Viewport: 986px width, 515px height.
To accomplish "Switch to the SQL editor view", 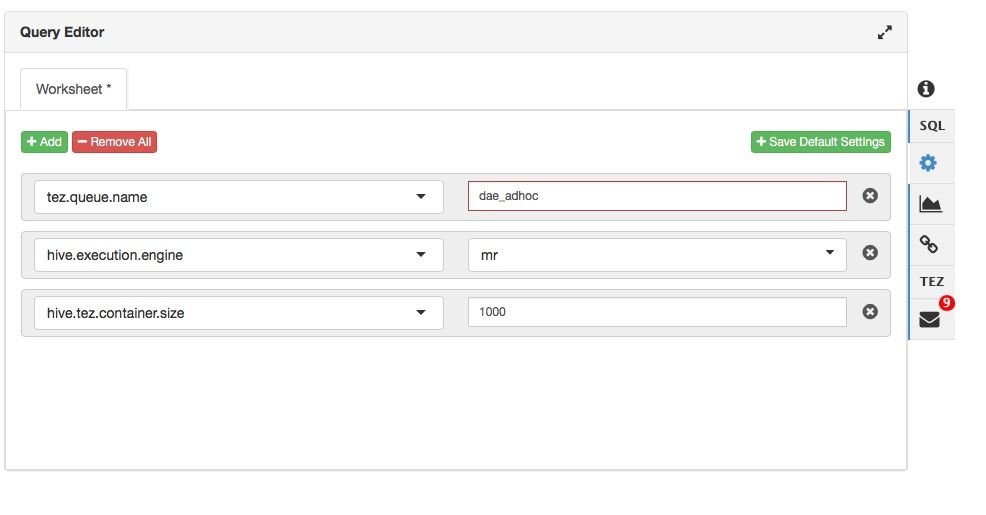I will click(931, 126).
